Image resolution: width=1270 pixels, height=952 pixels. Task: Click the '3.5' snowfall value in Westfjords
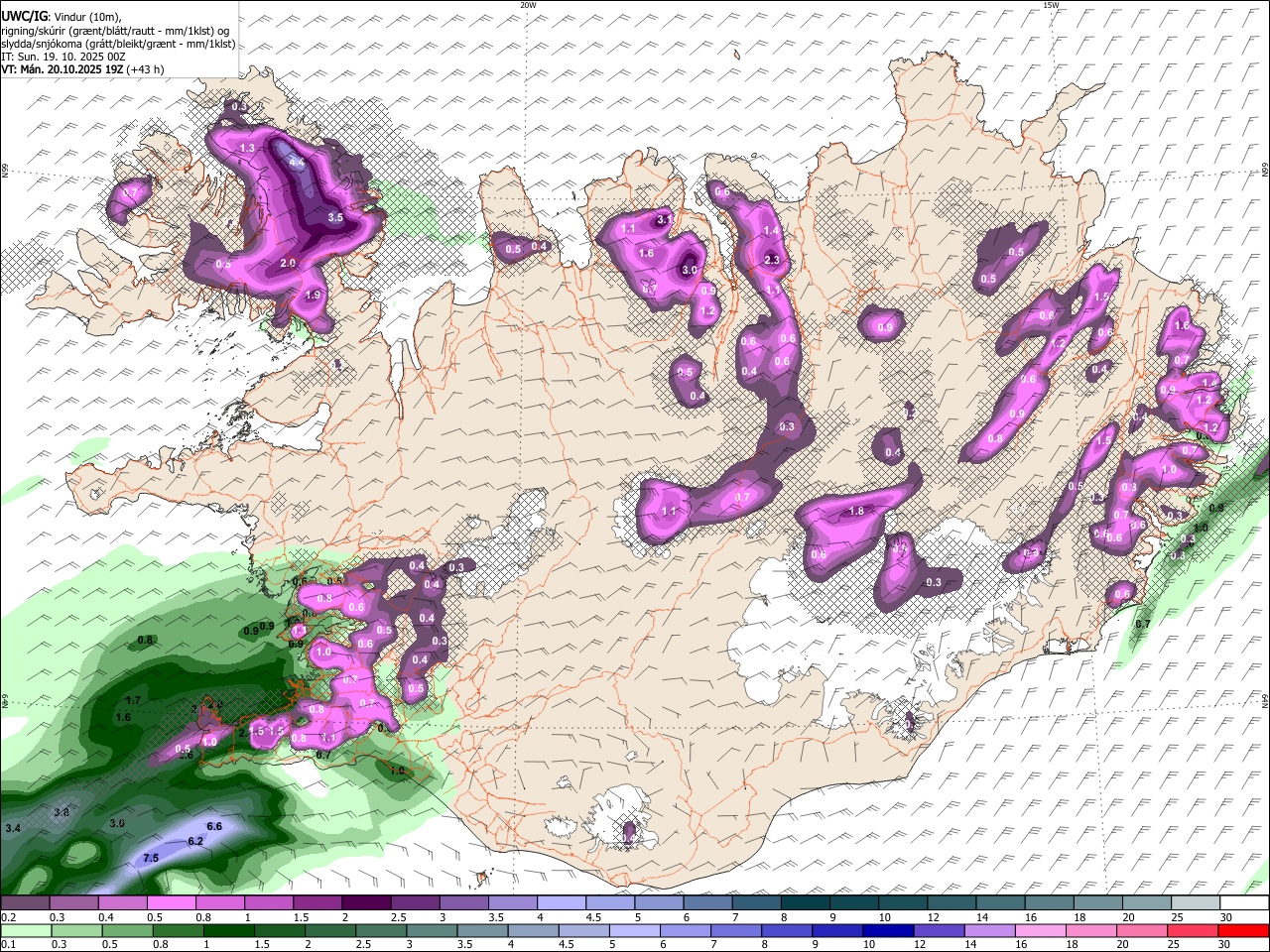(335, 217)
